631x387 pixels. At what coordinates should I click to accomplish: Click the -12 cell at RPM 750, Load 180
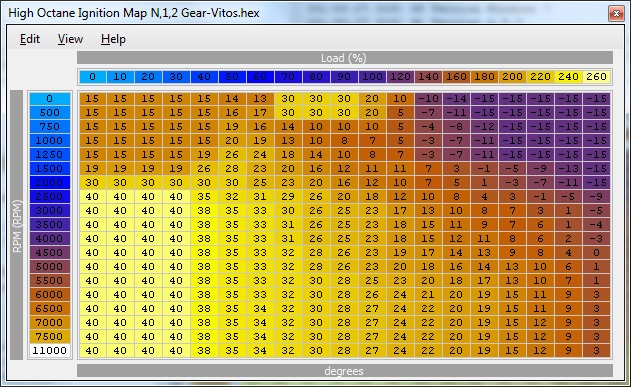[x=484, y=127]
